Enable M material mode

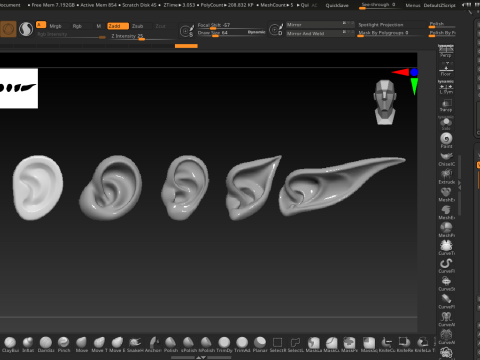(99, 26)
